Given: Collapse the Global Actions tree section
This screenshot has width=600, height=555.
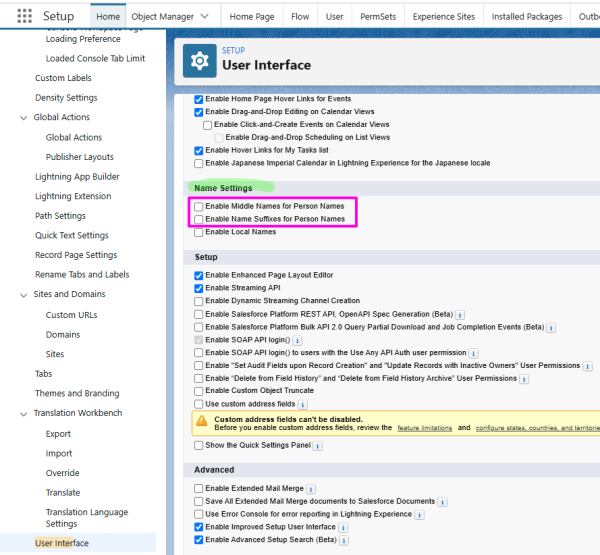Looking at the screenshot, I should coord(24,118).
